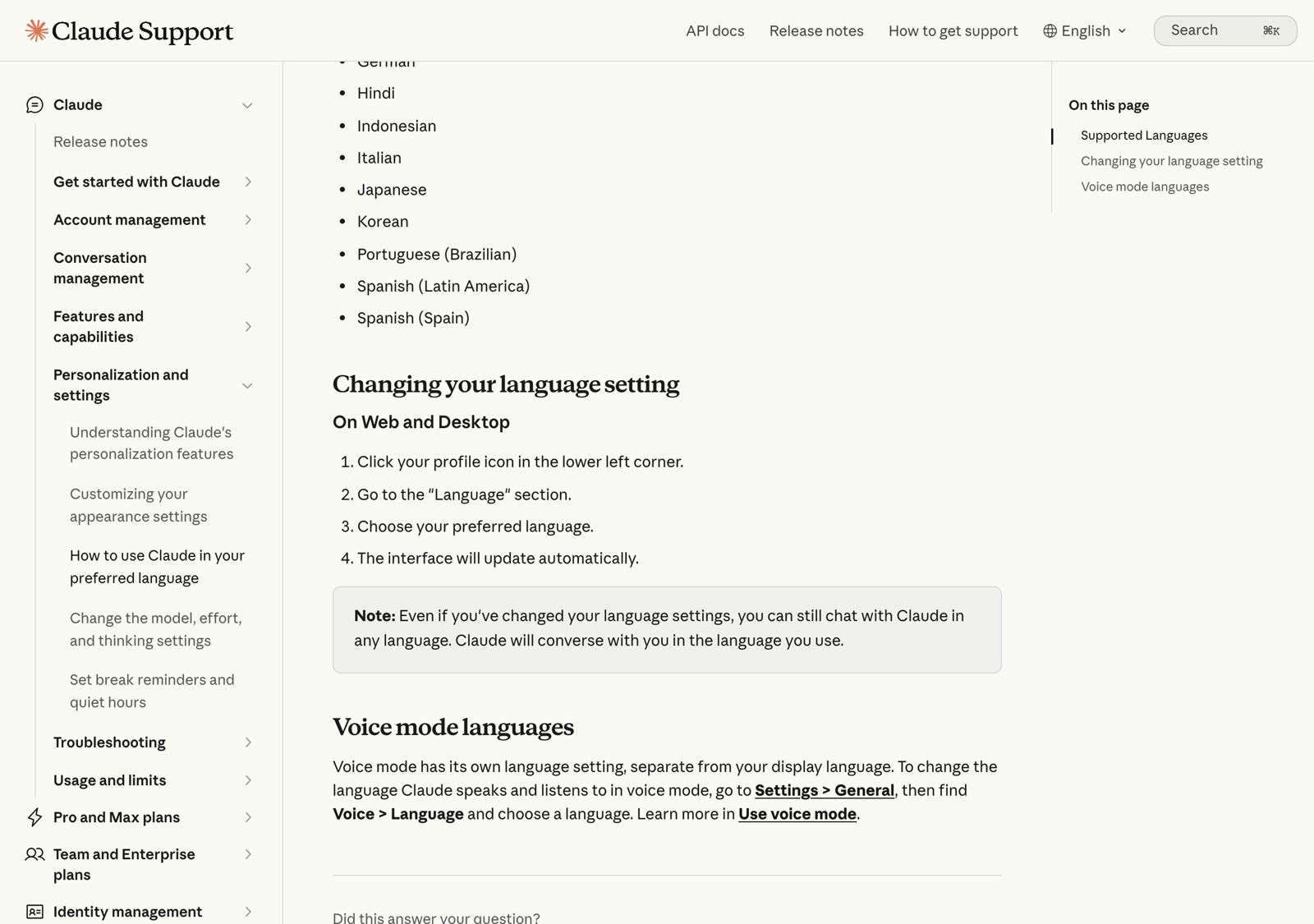1314x924 pixels.
Task: Click the Korean list item
Action: click(383, 222)
